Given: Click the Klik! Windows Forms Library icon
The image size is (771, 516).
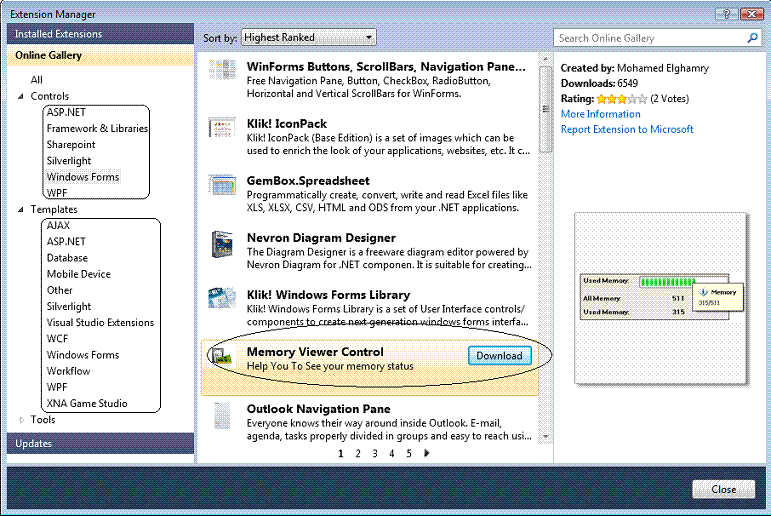Looking at the screenshot, I should pyautogui.click(x=222, y=298).
